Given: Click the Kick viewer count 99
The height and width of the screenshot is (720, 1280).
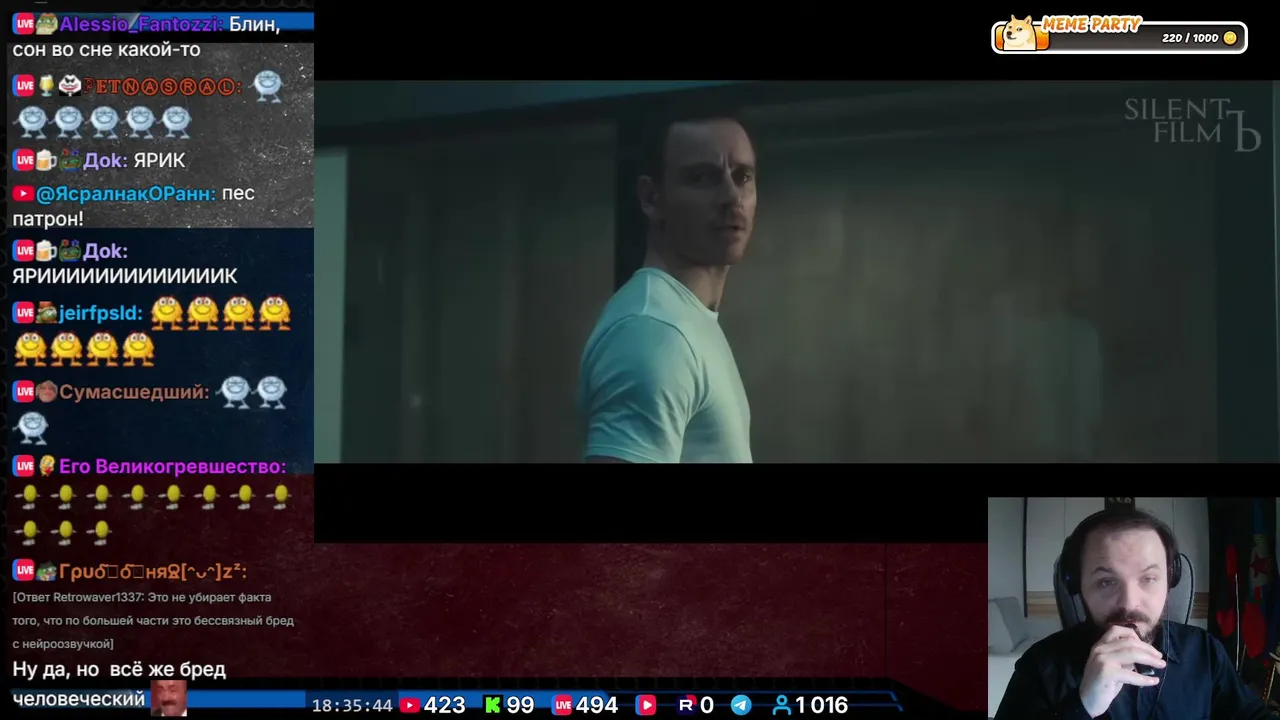Looking at the screenshot, I should [520, 705].
